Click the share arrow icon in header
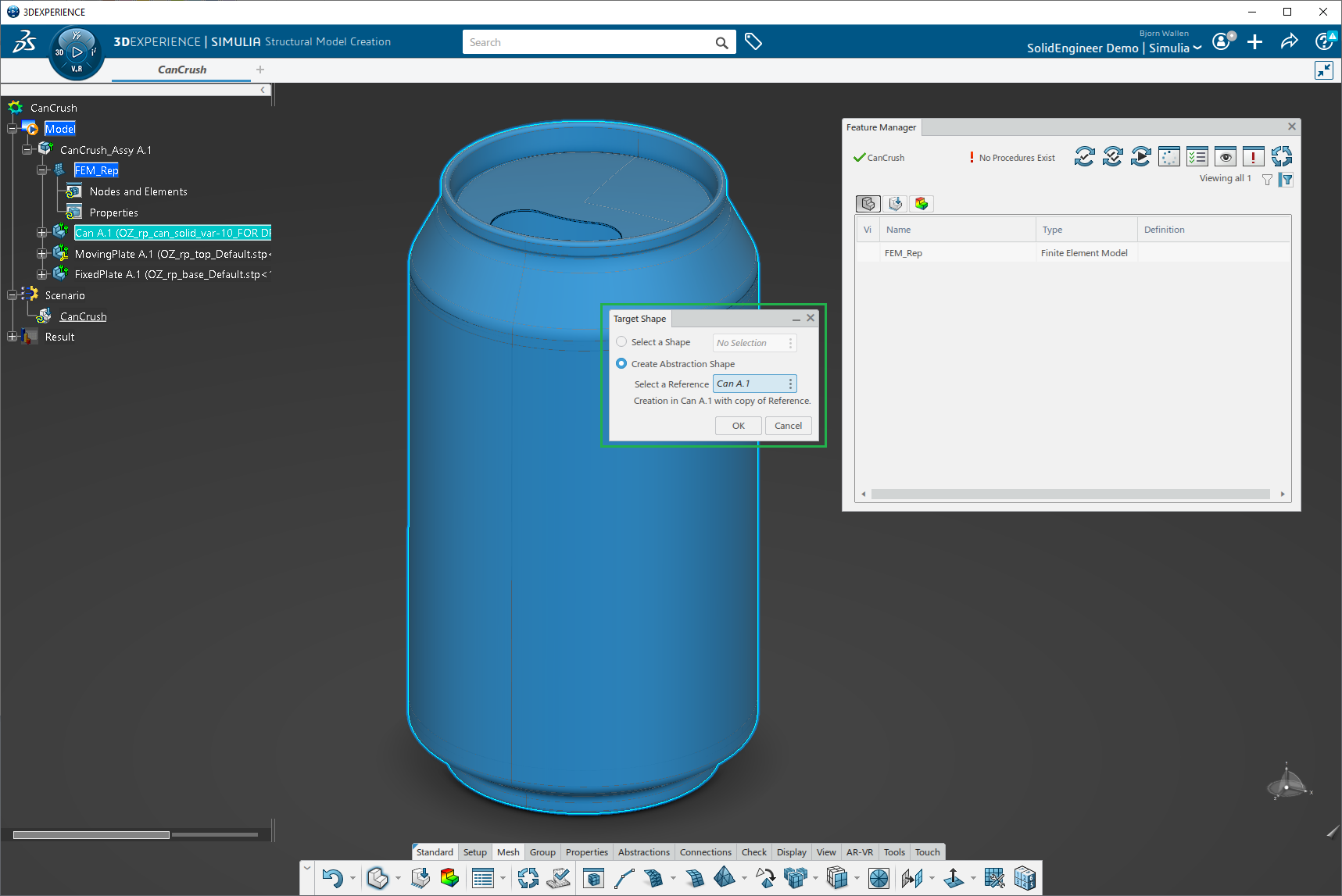Viewport: 1342px width, 896px height. [1289, 42]
